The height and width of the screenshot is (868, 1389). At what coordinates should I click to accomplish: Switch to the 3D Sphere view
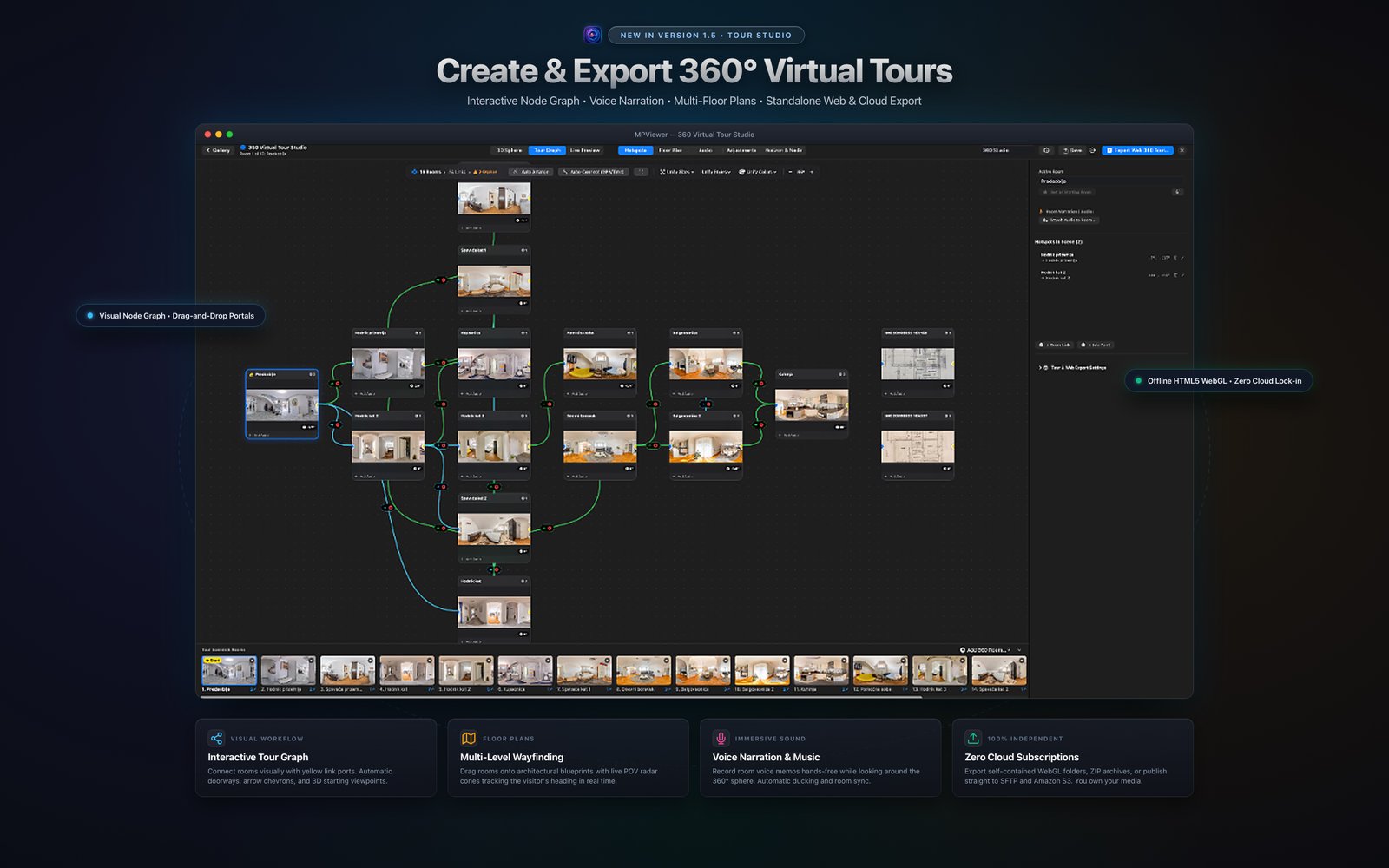coord(510,150)
